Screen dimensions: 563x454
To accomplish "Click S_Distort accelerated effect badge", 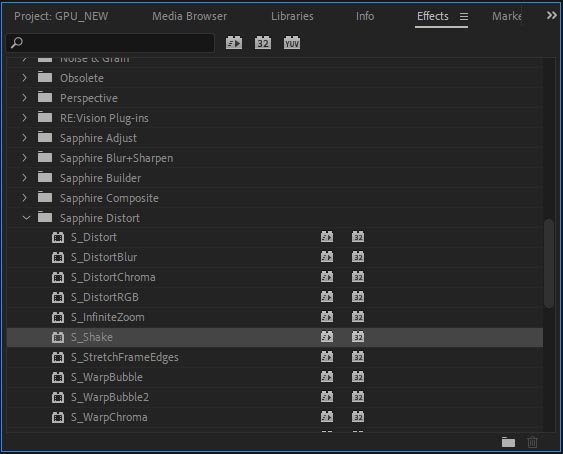I will (x=327, y=237).
